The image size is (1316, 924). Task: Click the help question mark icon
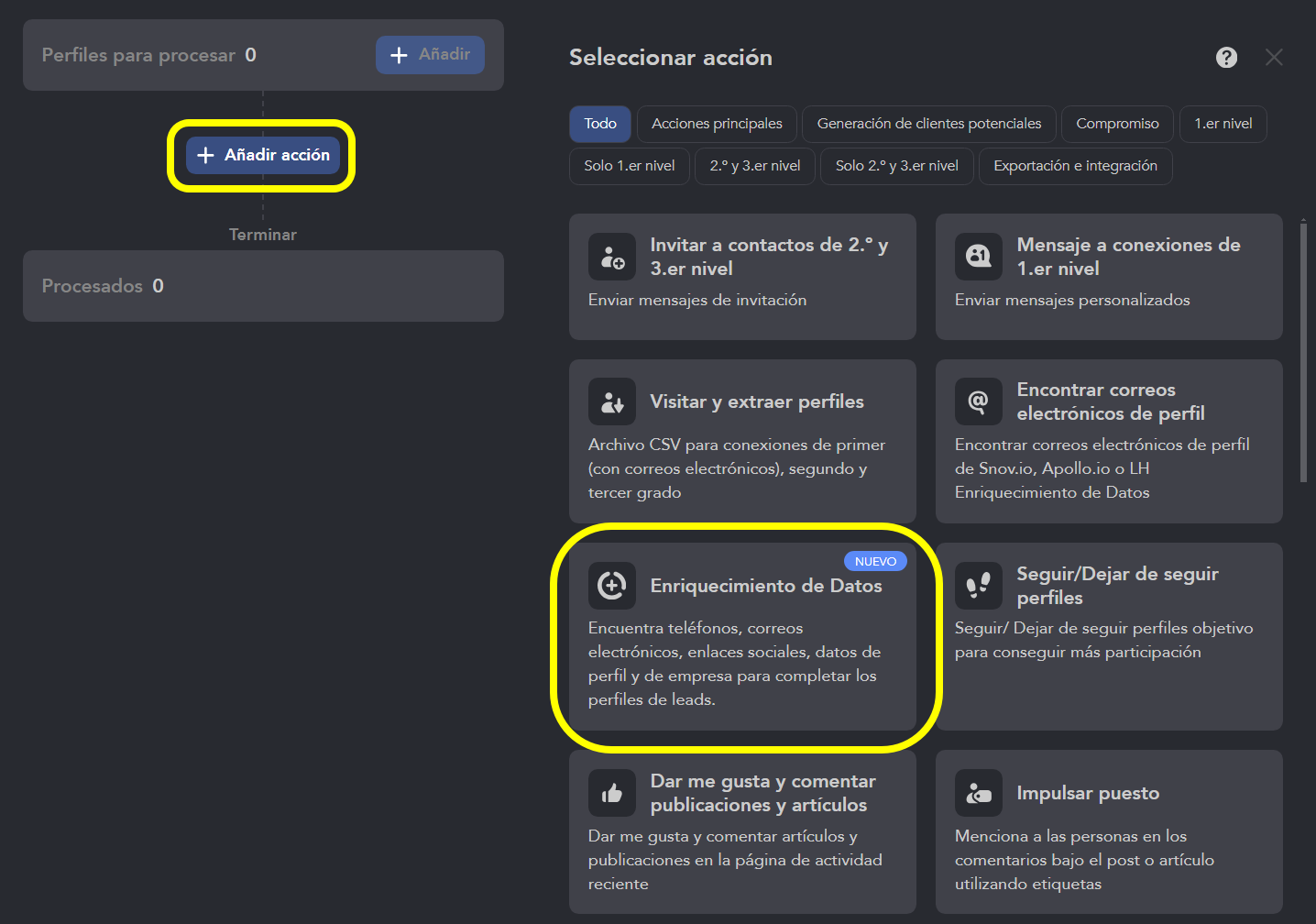[1226, 58]
